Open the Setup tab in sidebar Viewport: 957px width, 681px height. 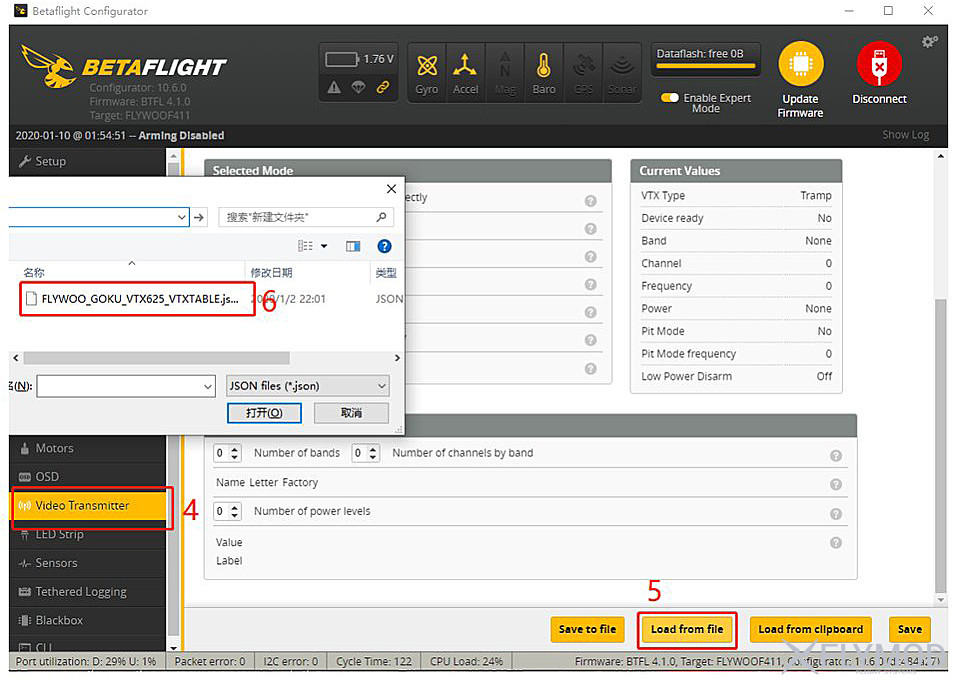coord(87,161)
